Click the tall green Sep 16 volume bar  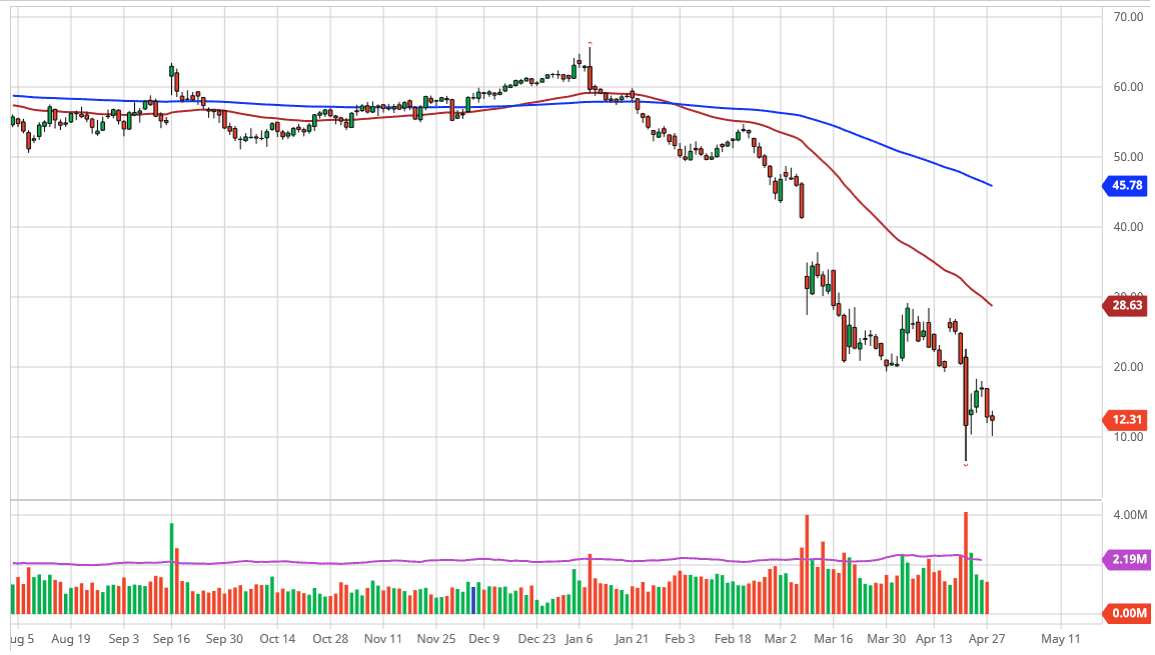(171, 568)
